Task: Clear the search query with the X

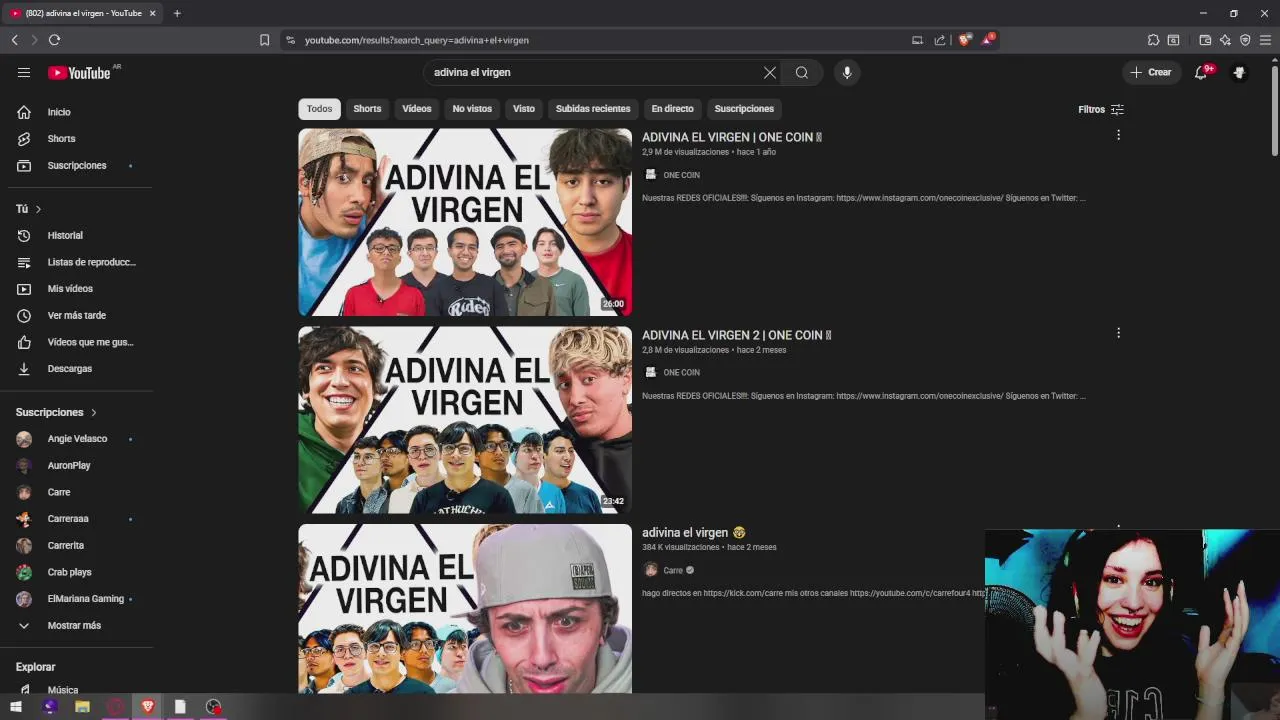Action: point(770,72)
